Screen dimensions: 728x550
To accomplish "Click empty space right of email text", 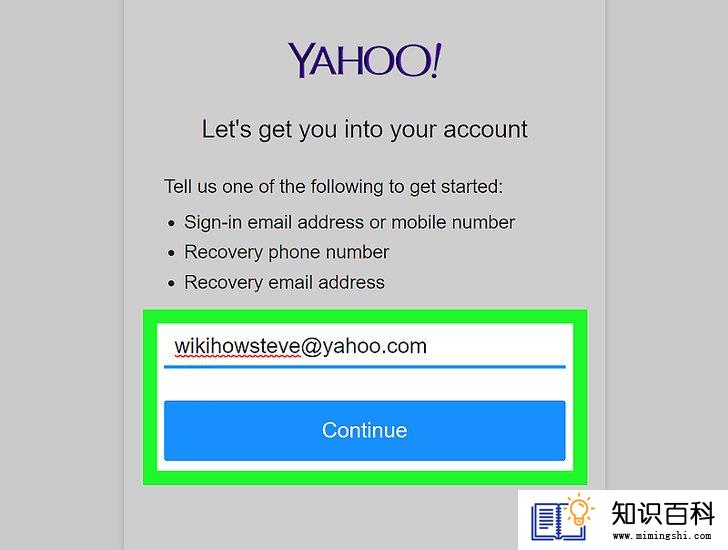I will point(496,346).
